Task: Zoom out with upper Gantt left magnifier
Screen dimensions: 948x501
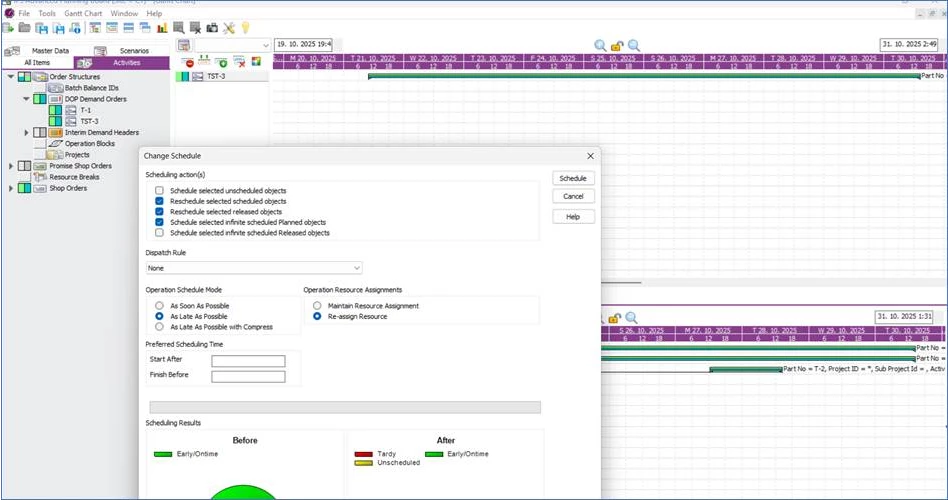Action: (x=600, y=45)
